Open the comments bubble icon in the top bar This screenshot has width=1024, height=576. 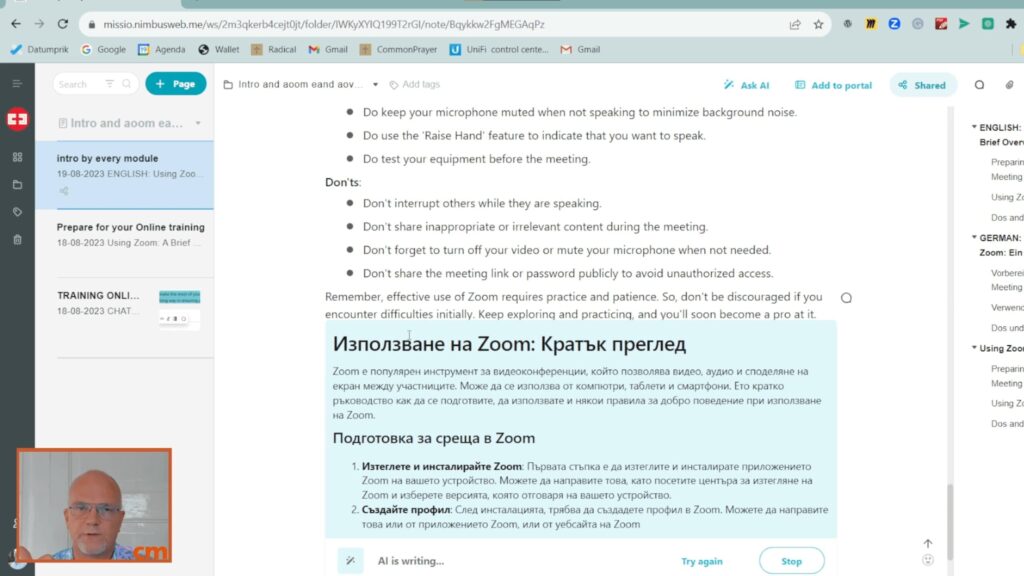coord(979,85)
